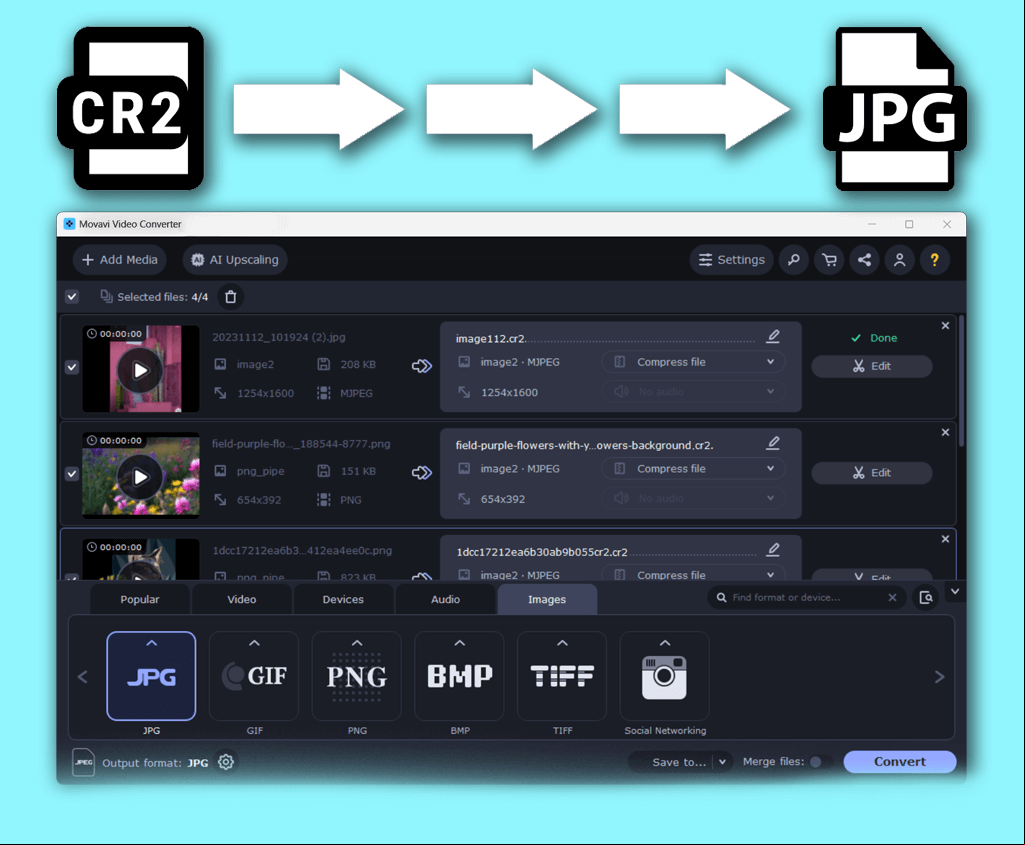Switch to the Popular tab
1025x845 pixels.
(140, 599)
